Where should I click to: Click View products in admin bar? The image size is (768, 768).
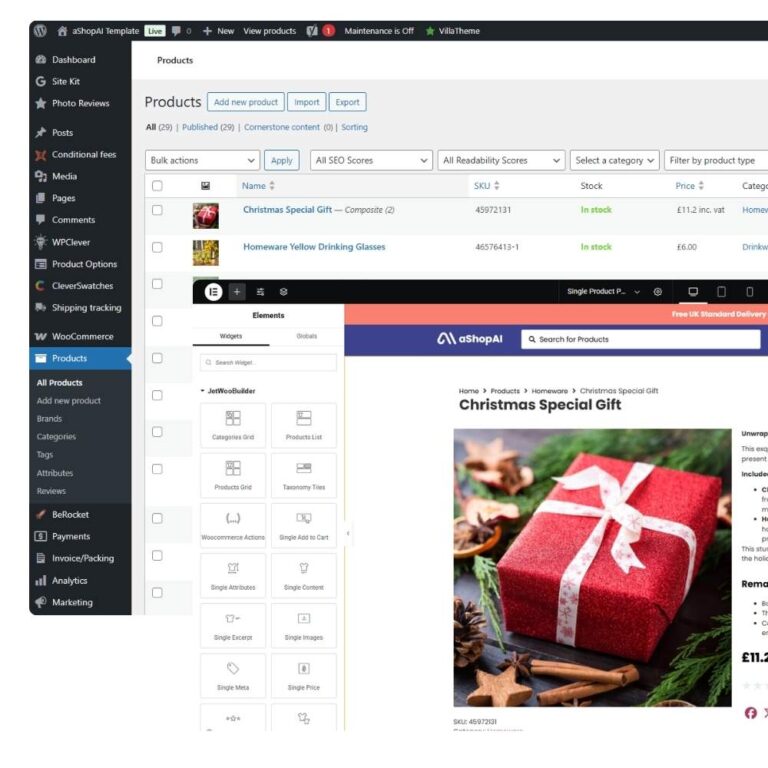[269, 31]
